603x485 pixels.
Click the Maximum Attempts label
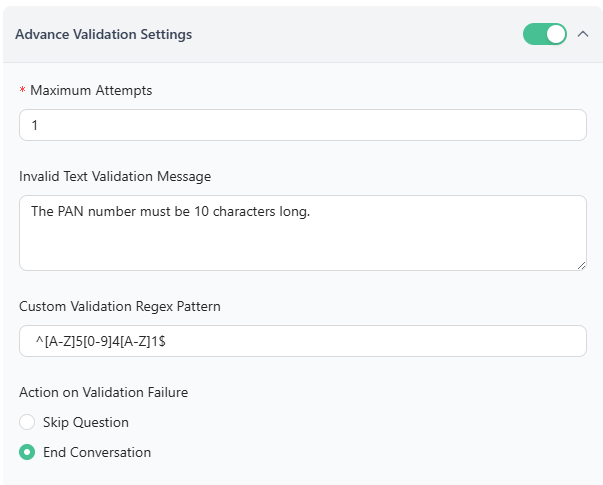[x=91, y=90]
